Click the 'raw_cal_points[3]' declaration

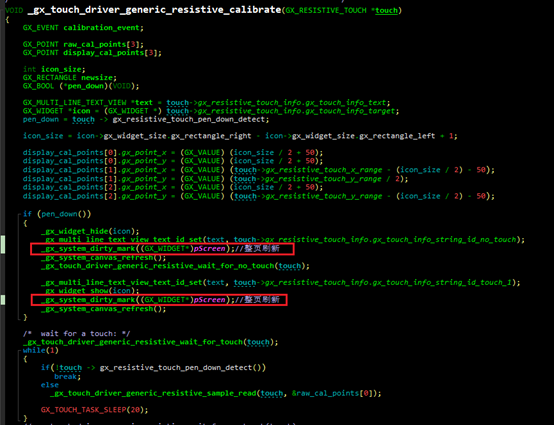(104, 44)
